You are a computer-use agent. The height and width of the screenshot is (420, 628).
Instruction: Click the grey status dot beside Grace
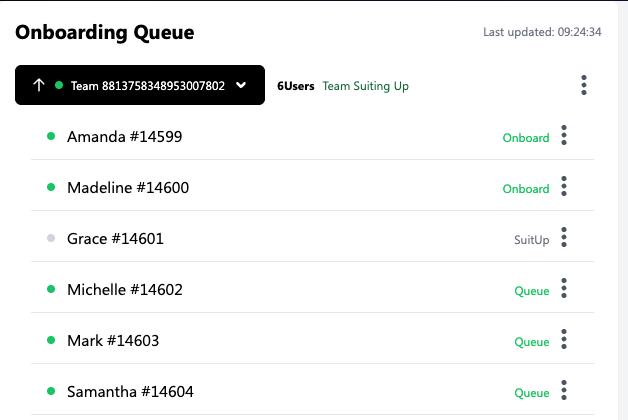pyautogui.click(x=51, y=238)
